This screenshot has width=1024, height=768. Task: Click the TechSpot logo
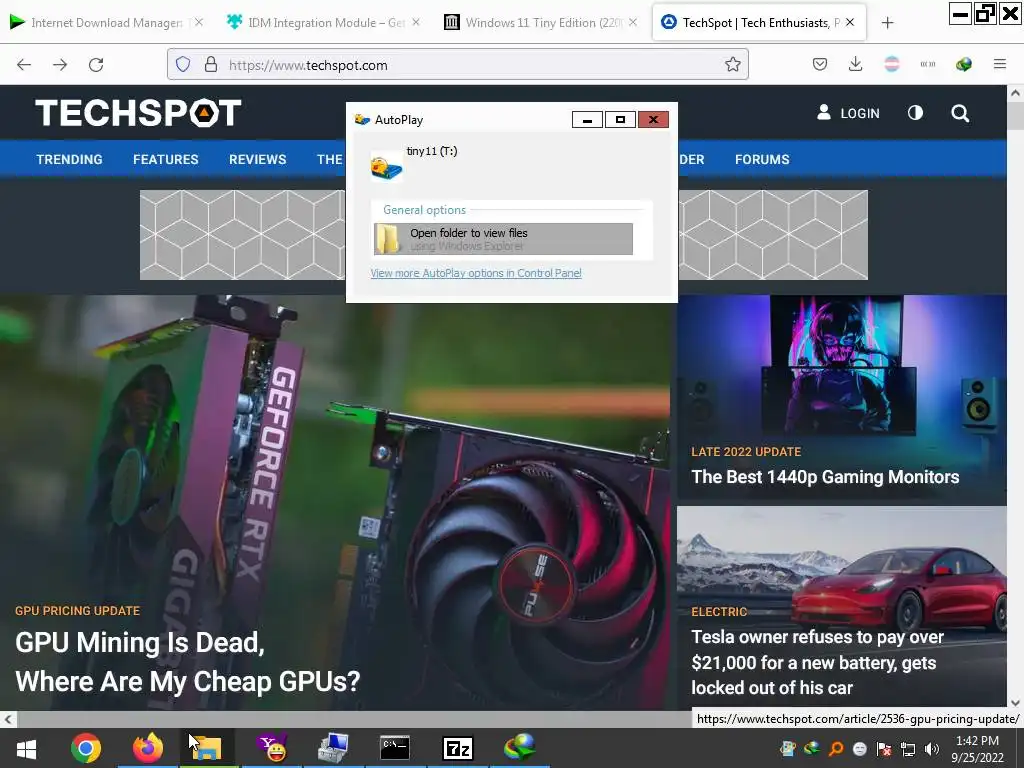[138, 112]
